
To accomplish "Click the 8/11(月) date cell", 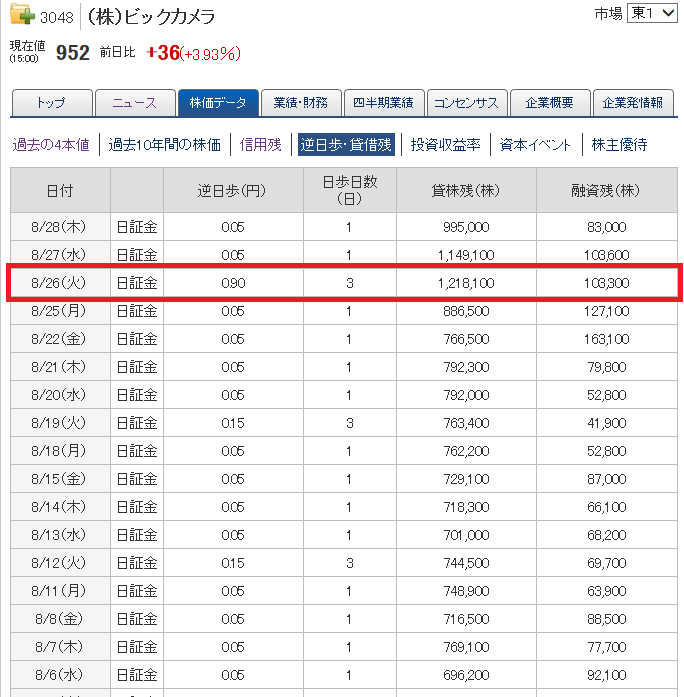I will click(x=59, y=591).
